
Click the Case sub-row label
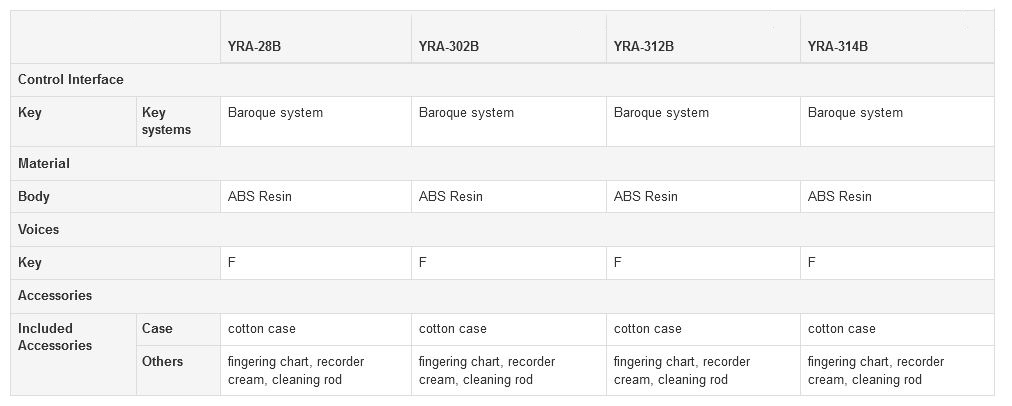(x=157, y=328)
